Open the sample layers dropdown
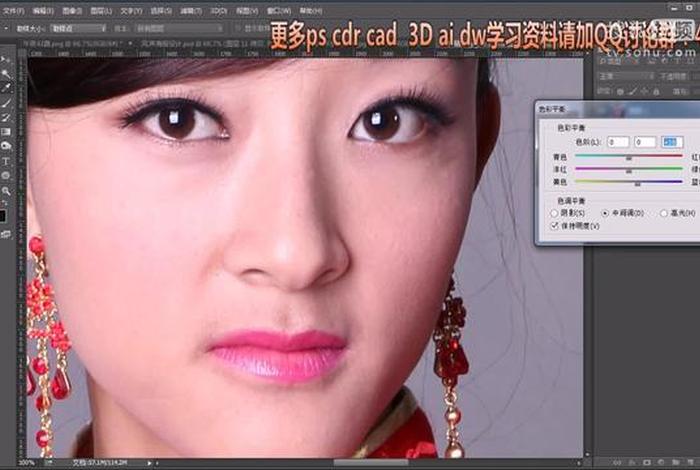Image resolution: width=700 pixels, height=470 pixels. pyautogui.click(x=179, y=28)
